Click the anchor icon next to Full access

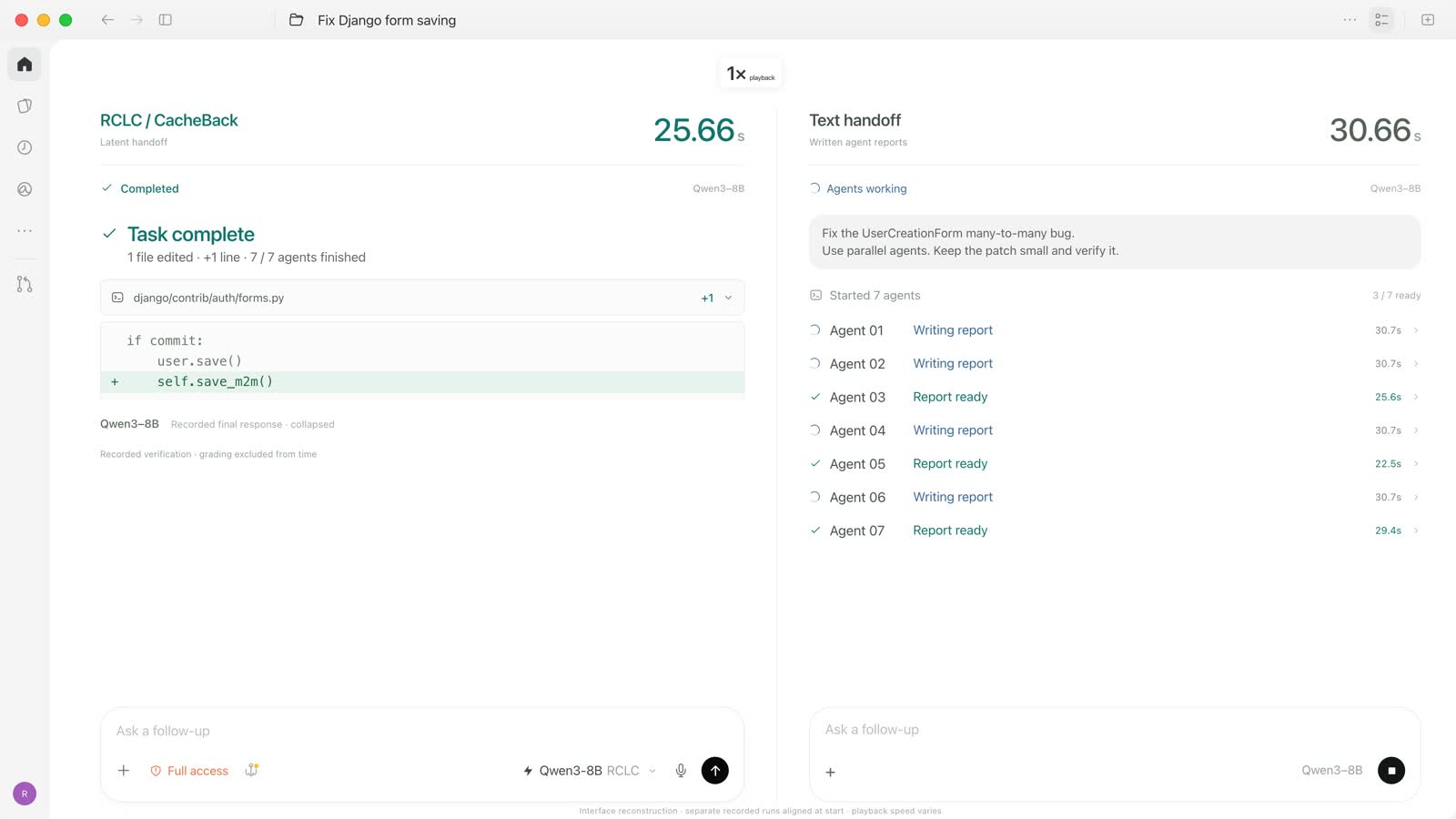252,771
